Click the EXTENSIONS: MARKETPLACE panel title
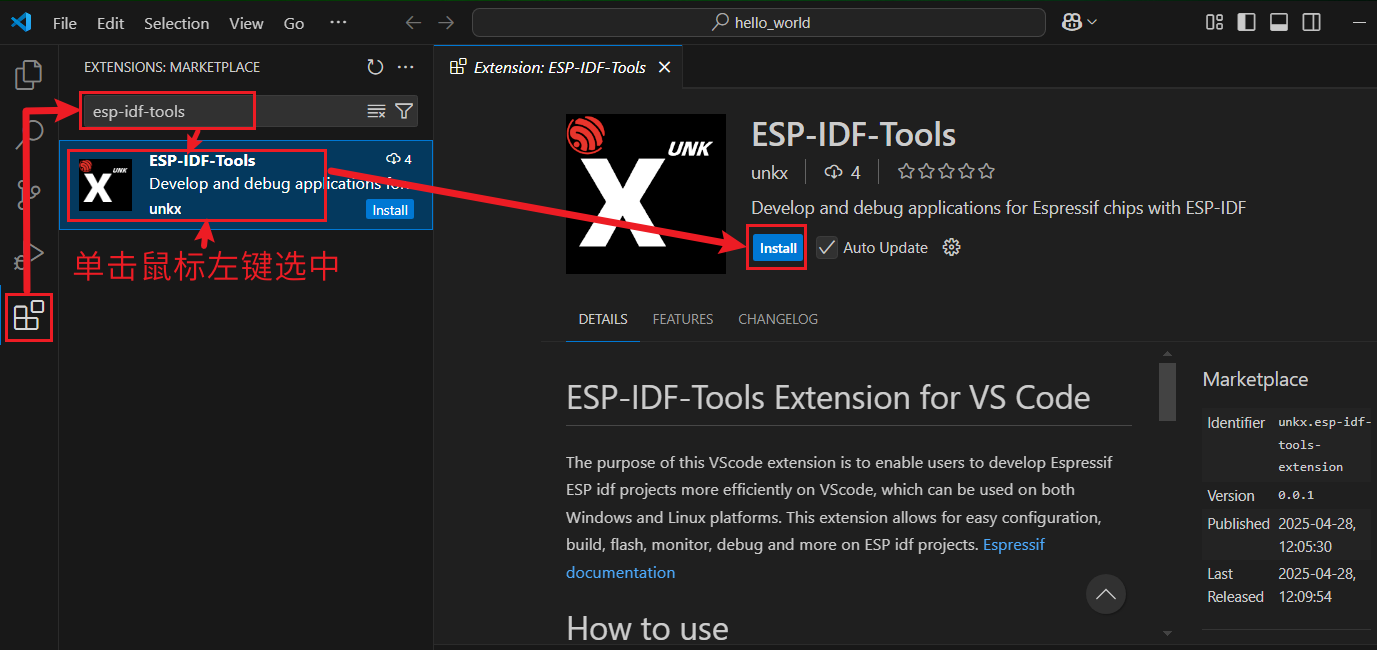Screen dimensions: 1377x650 click(172, 67)
